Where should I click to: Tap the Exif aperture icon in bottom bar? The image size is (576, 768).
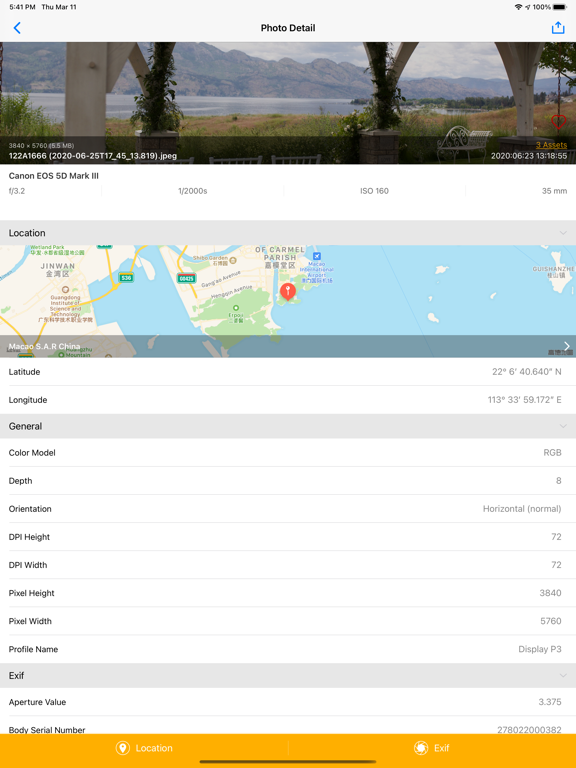[x=421, y=748]
